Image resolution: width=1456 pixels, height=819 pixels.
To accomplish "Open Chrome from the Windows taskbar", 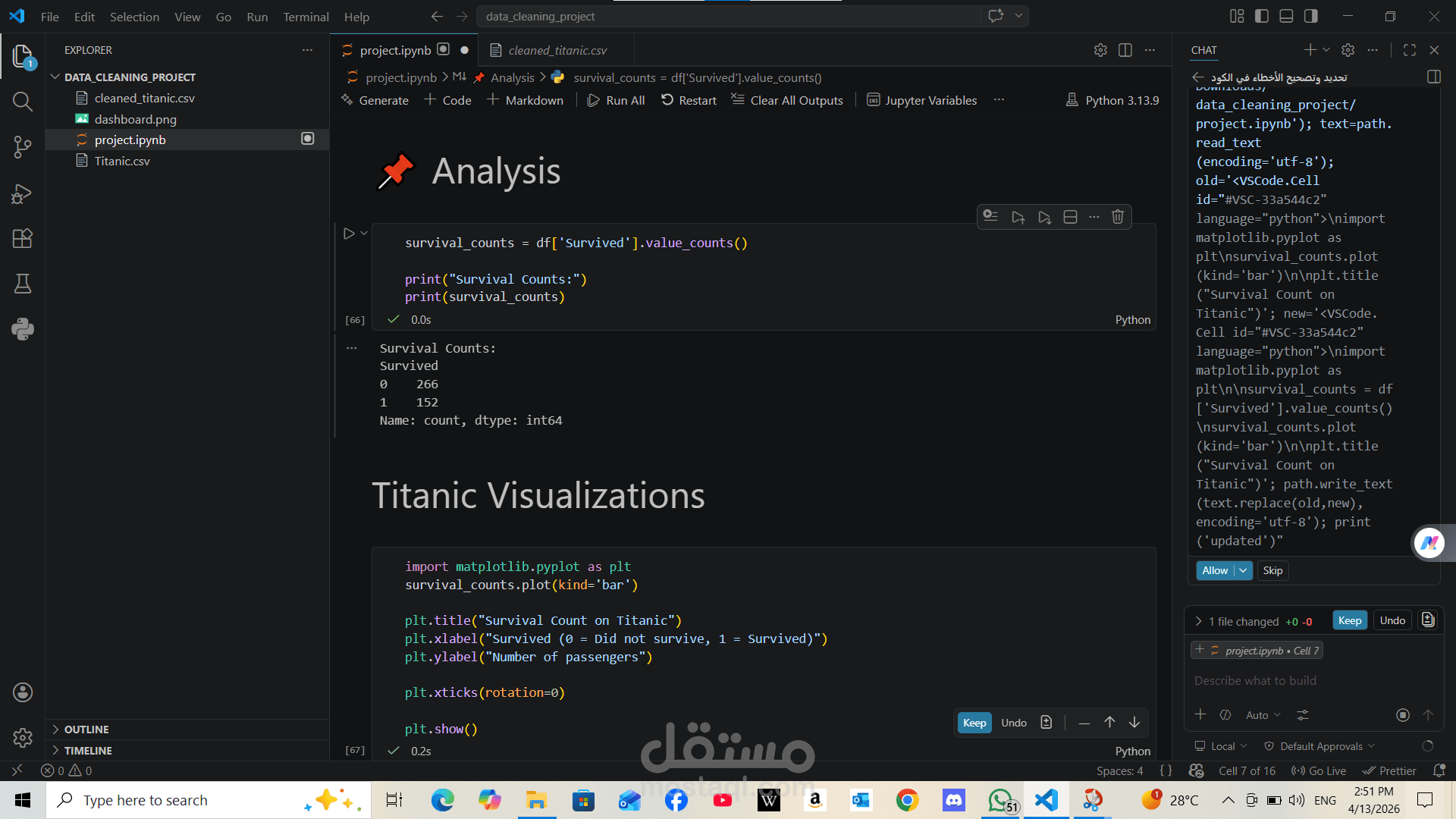I will (907, 800).
